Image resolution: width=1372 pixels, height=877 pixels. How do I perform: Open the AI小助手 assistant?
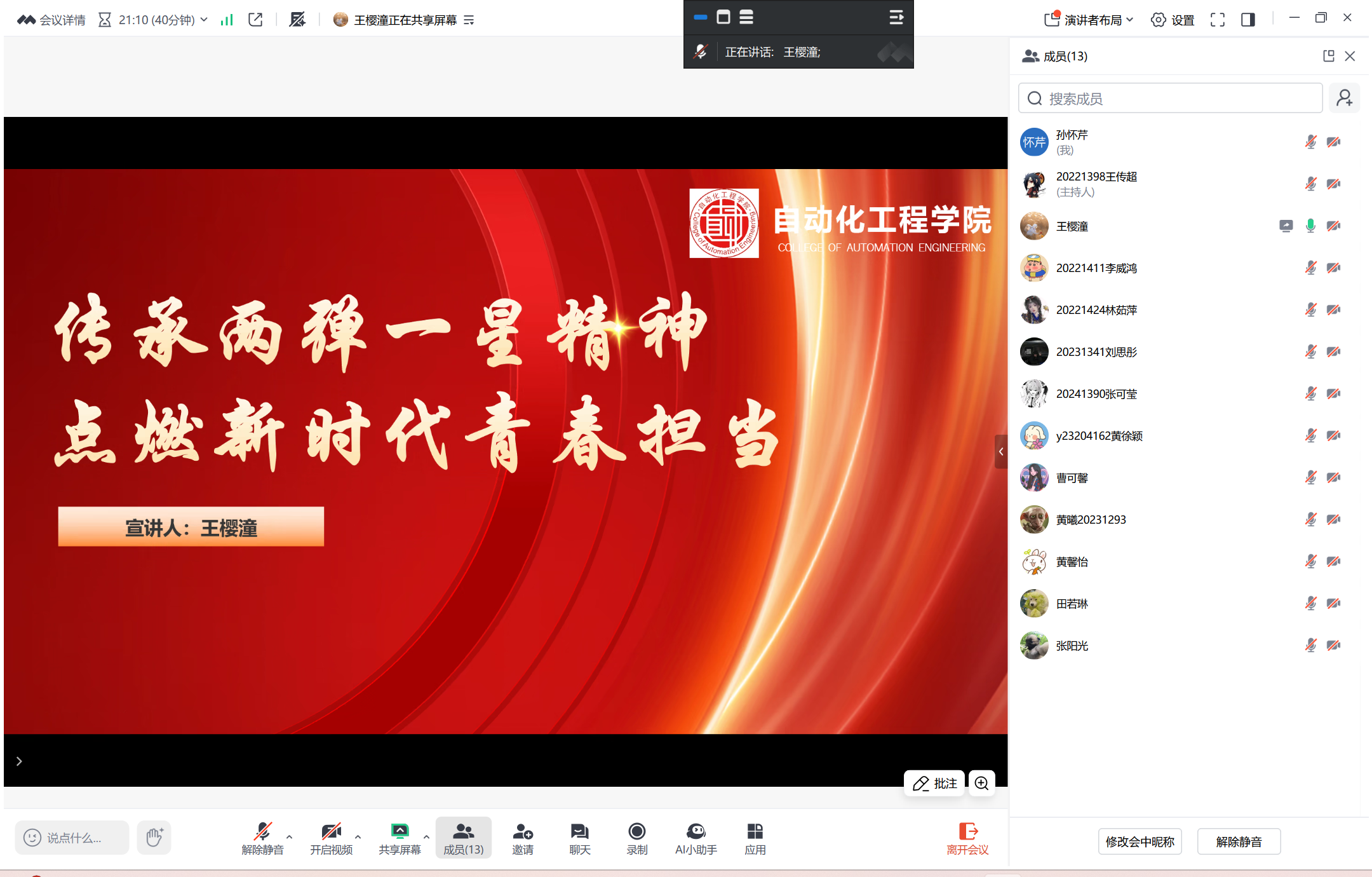[696, 838]
